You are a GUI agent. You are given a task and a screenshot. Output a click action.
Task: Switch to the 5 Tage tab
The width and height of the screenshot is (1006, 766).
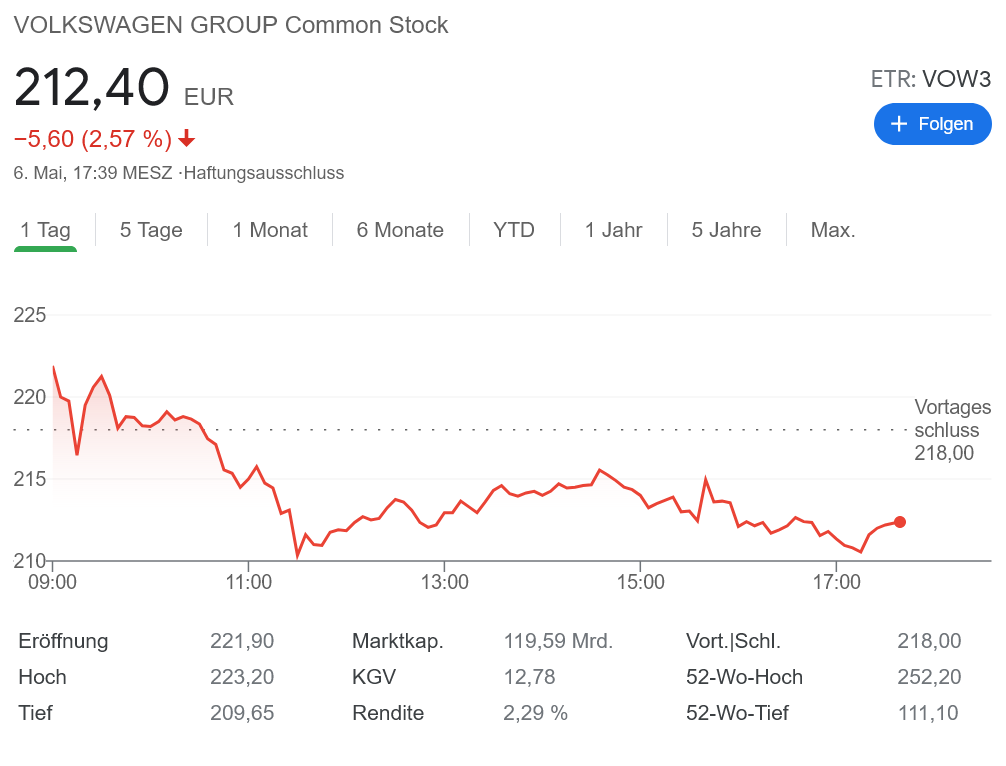151,230
